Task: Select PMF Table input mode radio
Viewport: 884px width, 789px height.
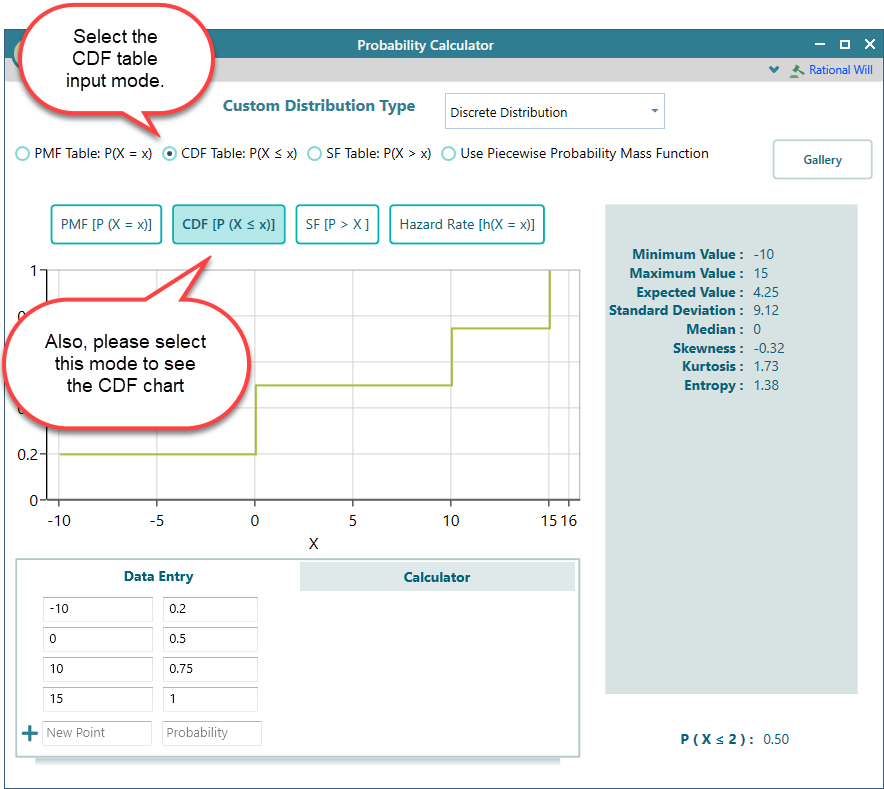Action: point(23,154)
